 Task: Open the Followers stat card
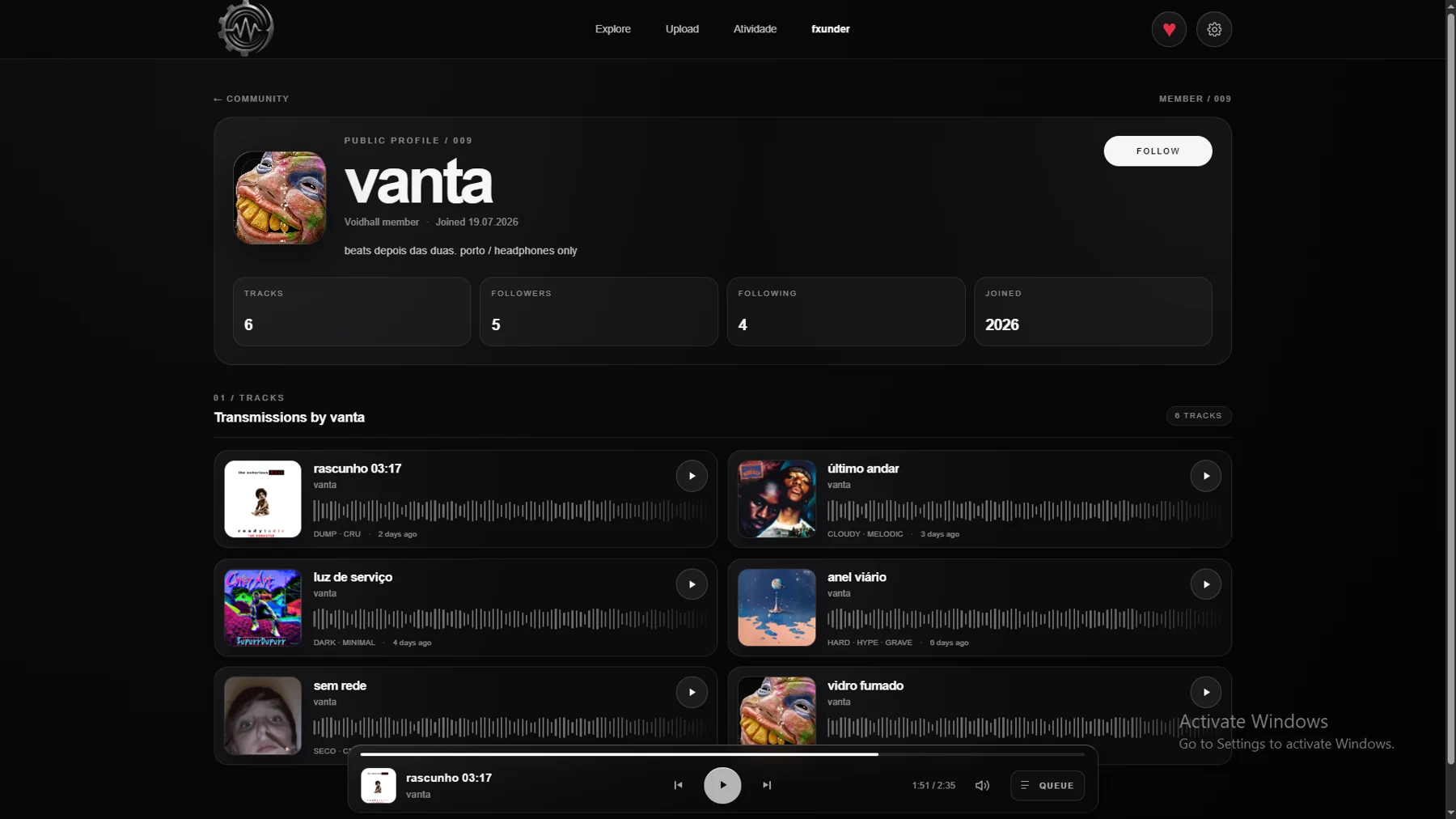[599, 312]
